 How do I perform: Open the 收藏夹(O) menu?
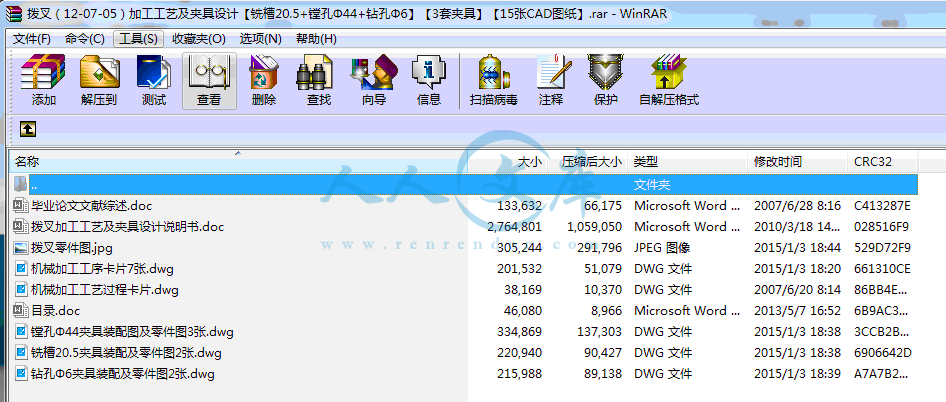tap(199, 39)
